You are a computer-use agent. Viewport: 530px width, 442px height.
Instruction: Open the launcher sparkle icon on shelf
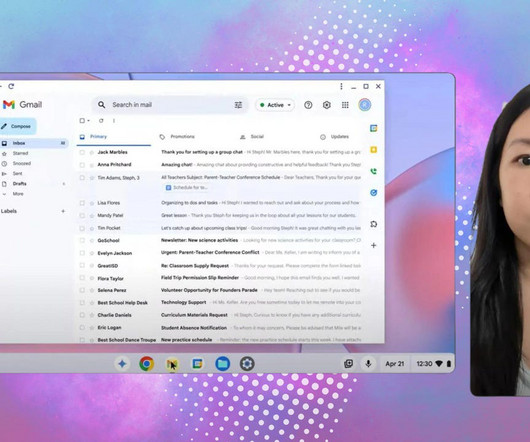point(122,364)
